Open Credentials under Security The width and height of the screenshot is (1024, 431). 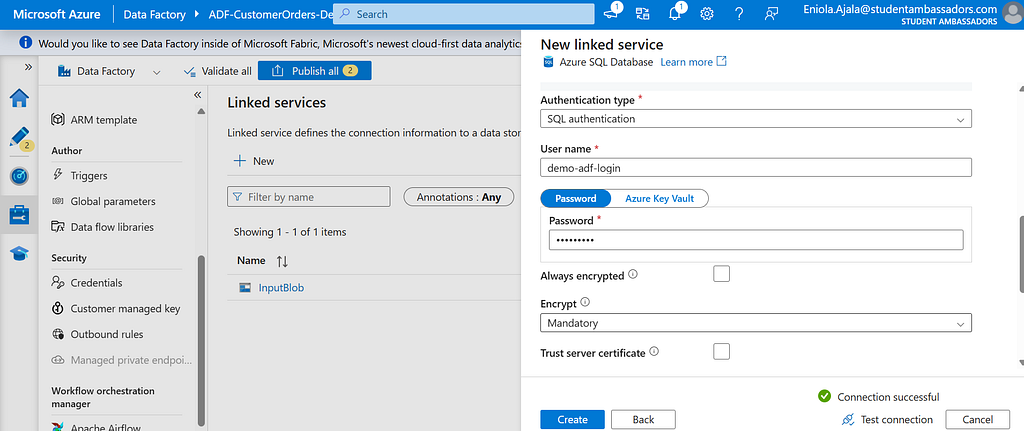[x=96, y=283]
